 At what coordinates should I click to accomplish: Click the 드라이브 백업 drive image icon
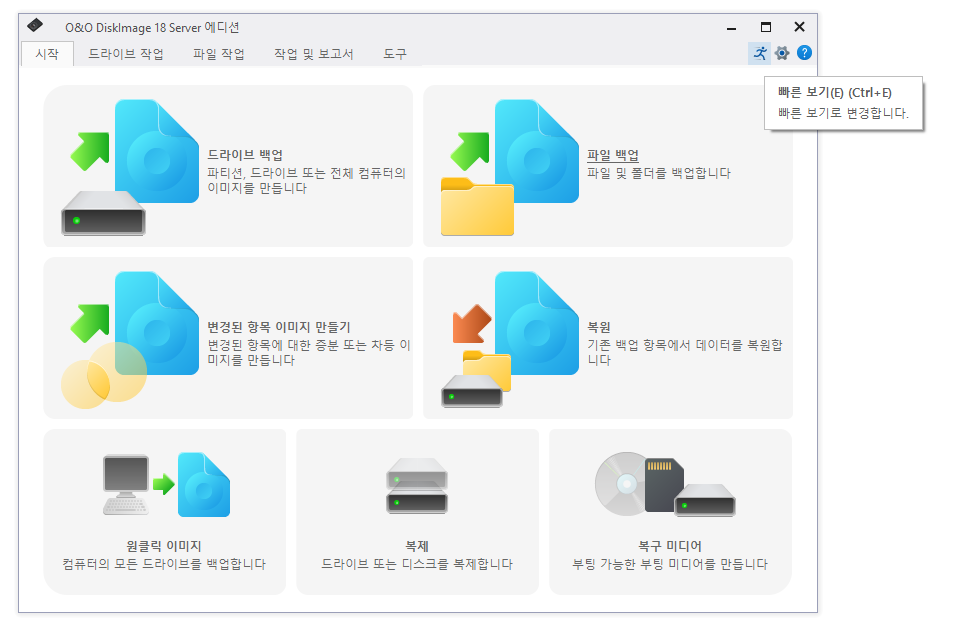(x=130, y=167)
